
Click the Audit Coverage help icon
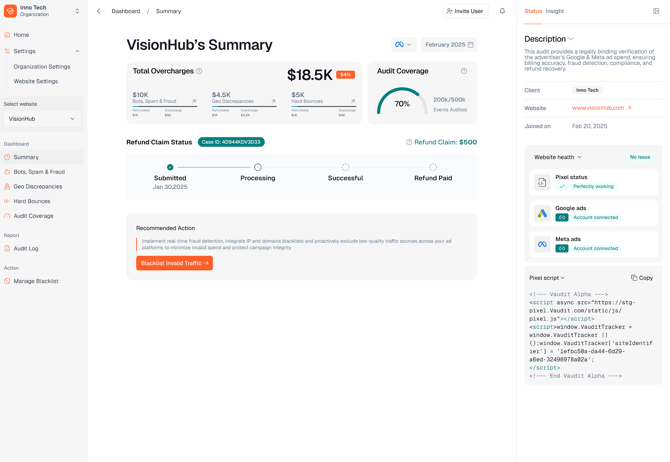464,71
